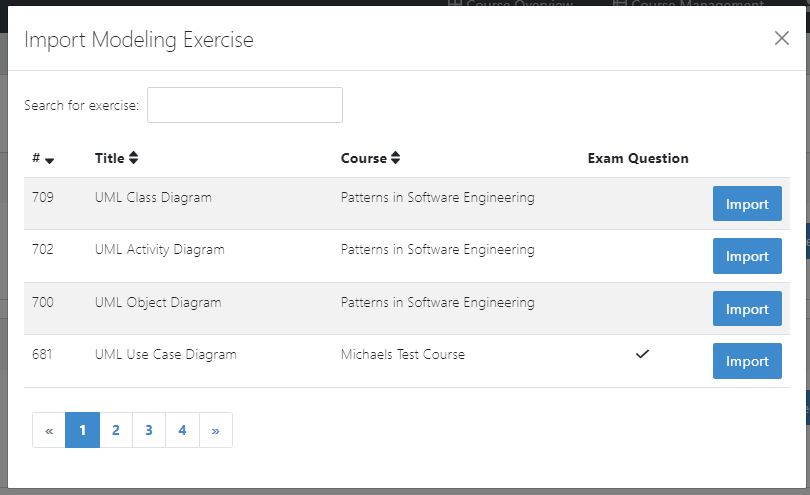Go to pagination page 2
Image resolution: width=810 pixels, height=495 pixels.
click(116, 430)
